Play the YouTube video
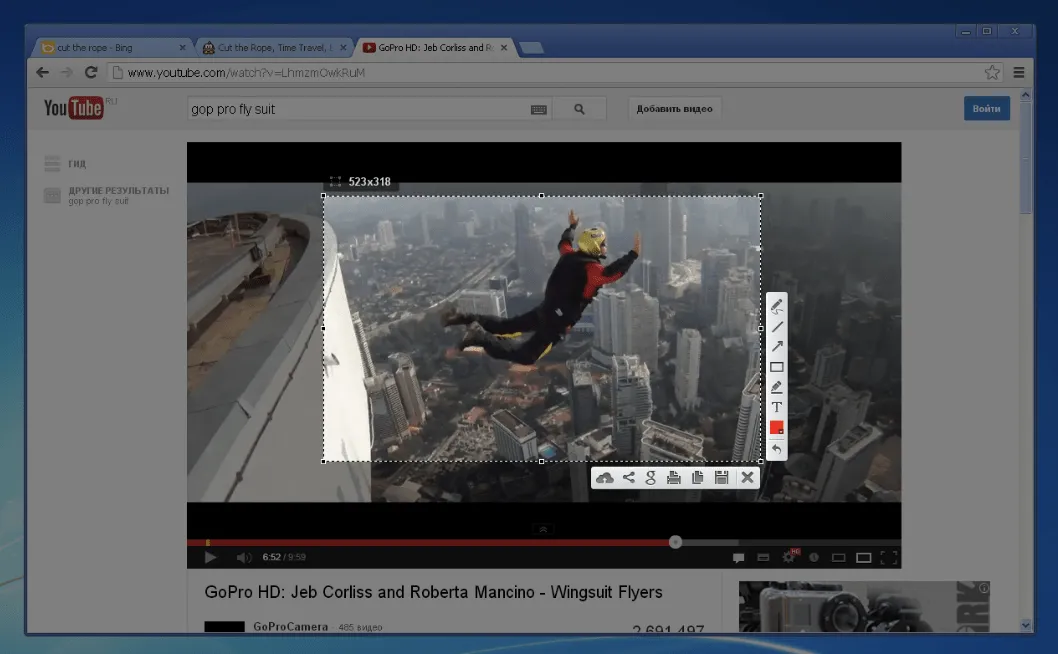The image size is (1058, 654). [210, 557]
